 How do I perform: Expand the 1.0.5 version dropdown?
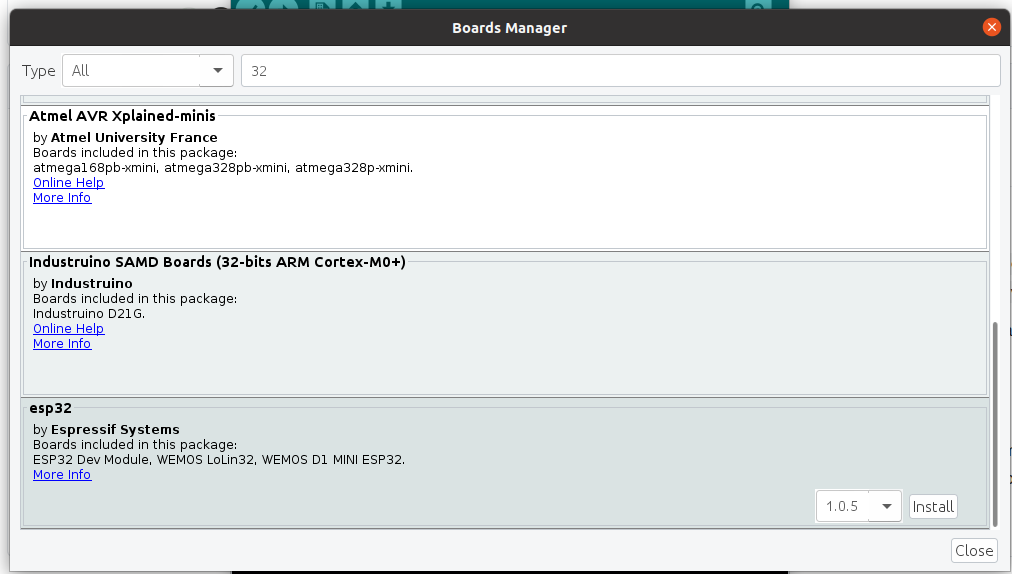[885, 507]
